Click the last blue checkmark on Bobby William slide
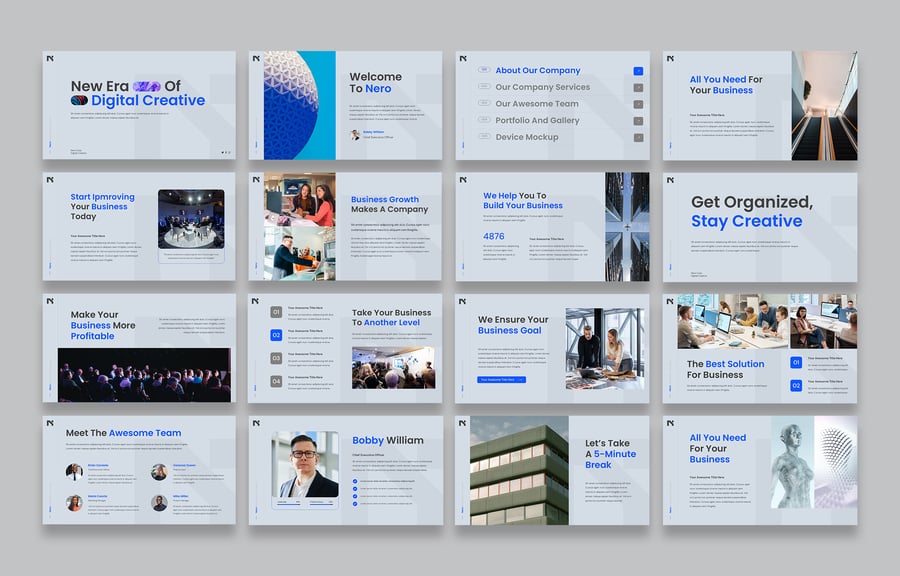This screenshot has height=576, width=900. pos(355,506)
